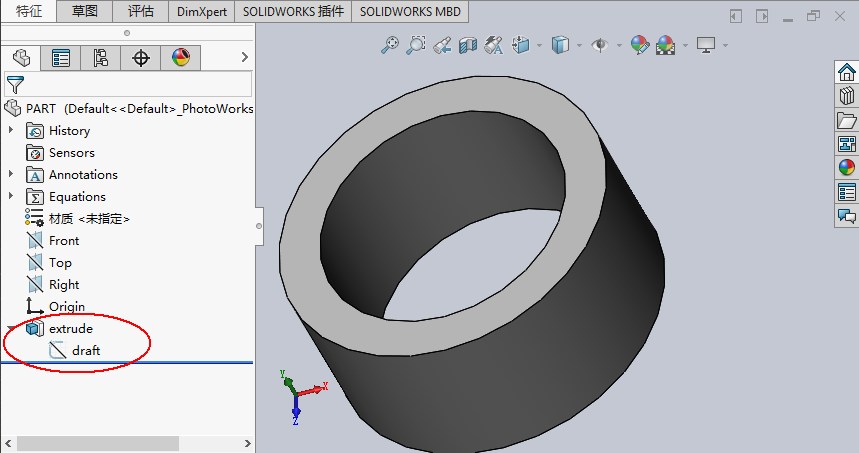Image resolution: width=859 pixels, height=453 pixels.
Task: Click Edit Appearance icon
Action: [x=639, y=45]
